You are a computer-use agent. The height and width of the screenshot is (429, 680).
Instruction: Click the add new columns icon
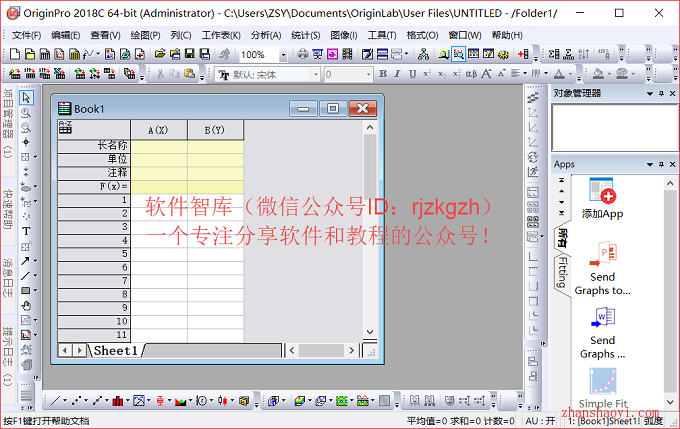[x=523, y=54]
